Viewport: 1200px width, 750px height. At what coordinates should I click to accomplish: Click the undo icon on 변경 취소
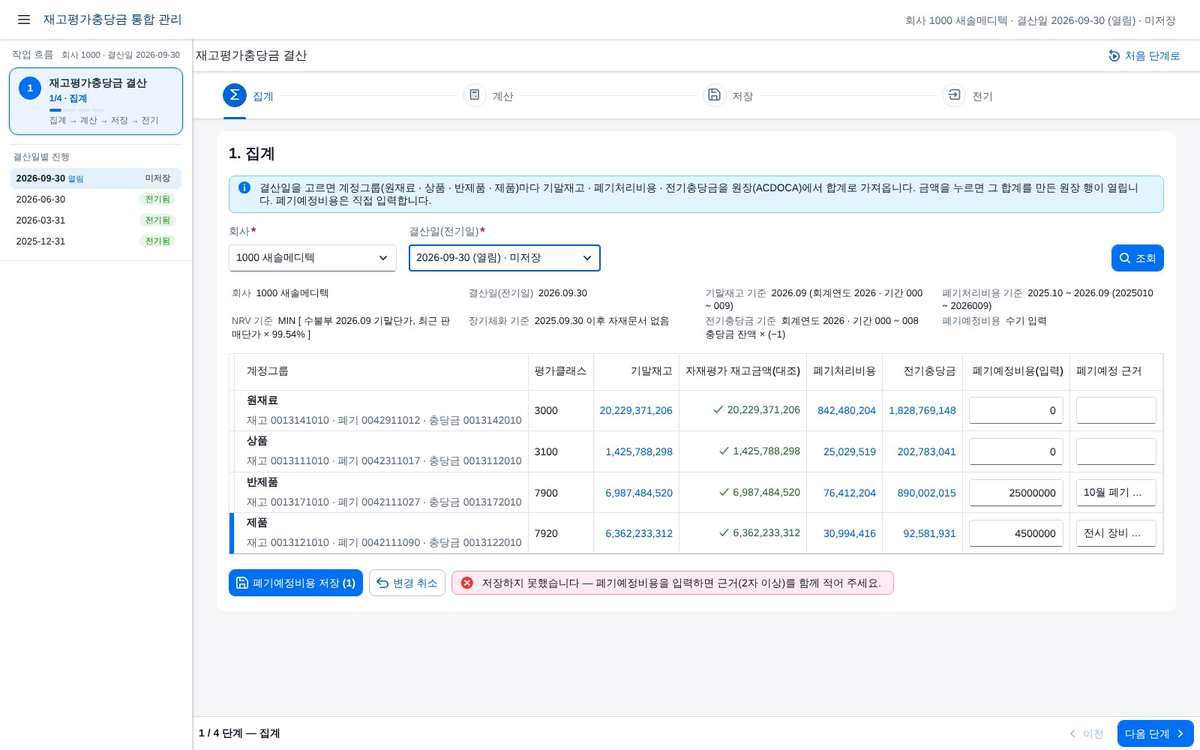[x=382, y=583]
